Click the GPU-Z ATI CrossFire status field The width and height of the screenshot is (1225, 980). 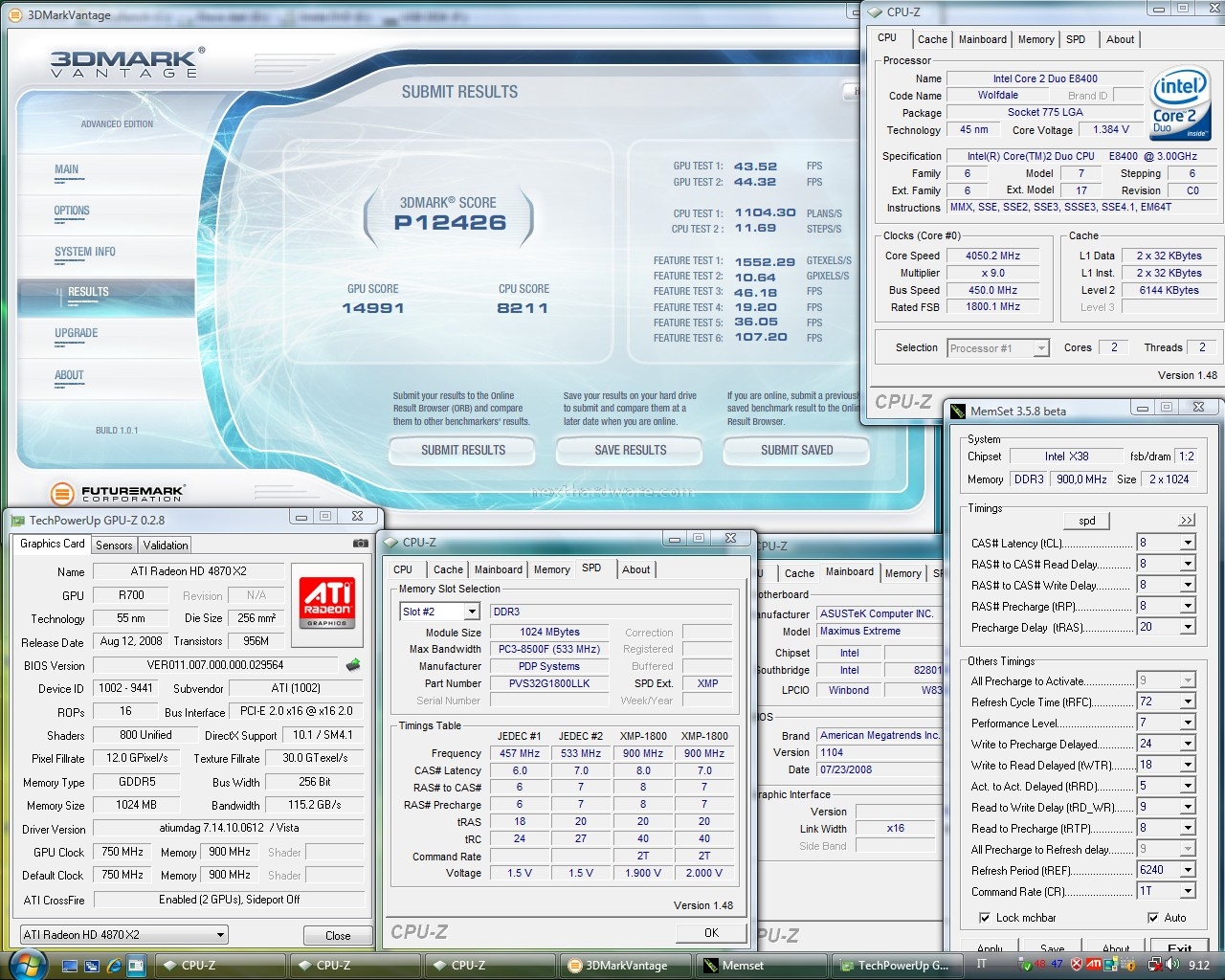pos(229,900)
